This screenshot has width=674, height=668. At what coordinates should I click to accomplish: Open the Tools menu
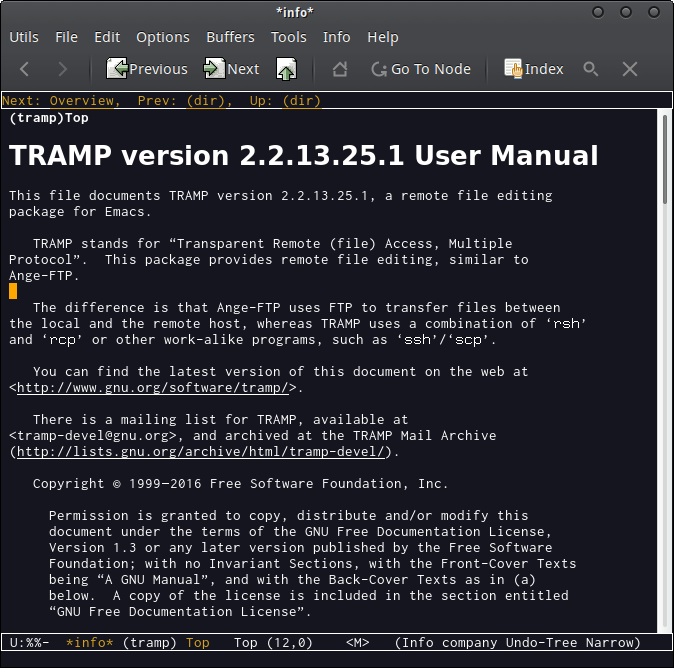click(289, 37)
